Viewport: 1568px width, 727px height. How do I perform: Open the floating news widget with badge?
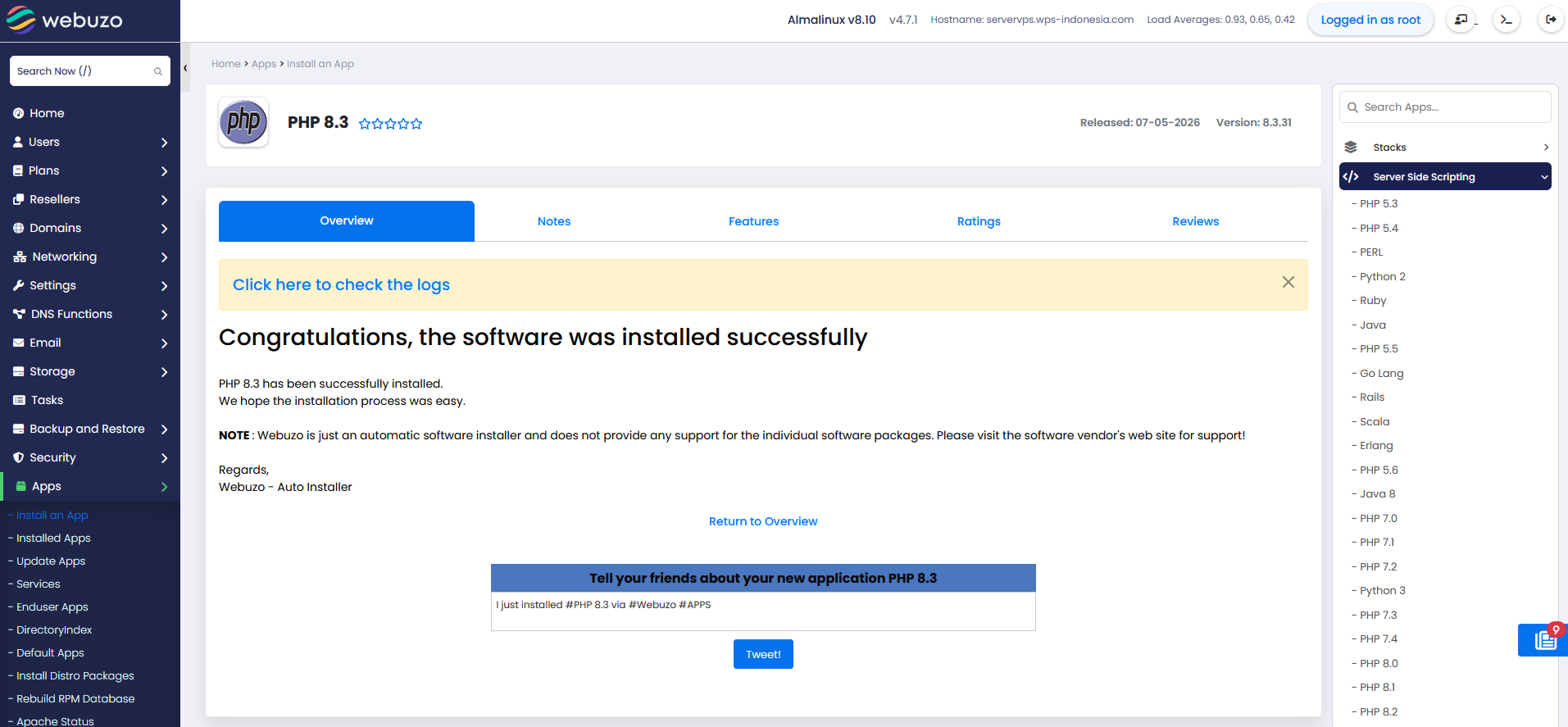[x=1543, y=640]
